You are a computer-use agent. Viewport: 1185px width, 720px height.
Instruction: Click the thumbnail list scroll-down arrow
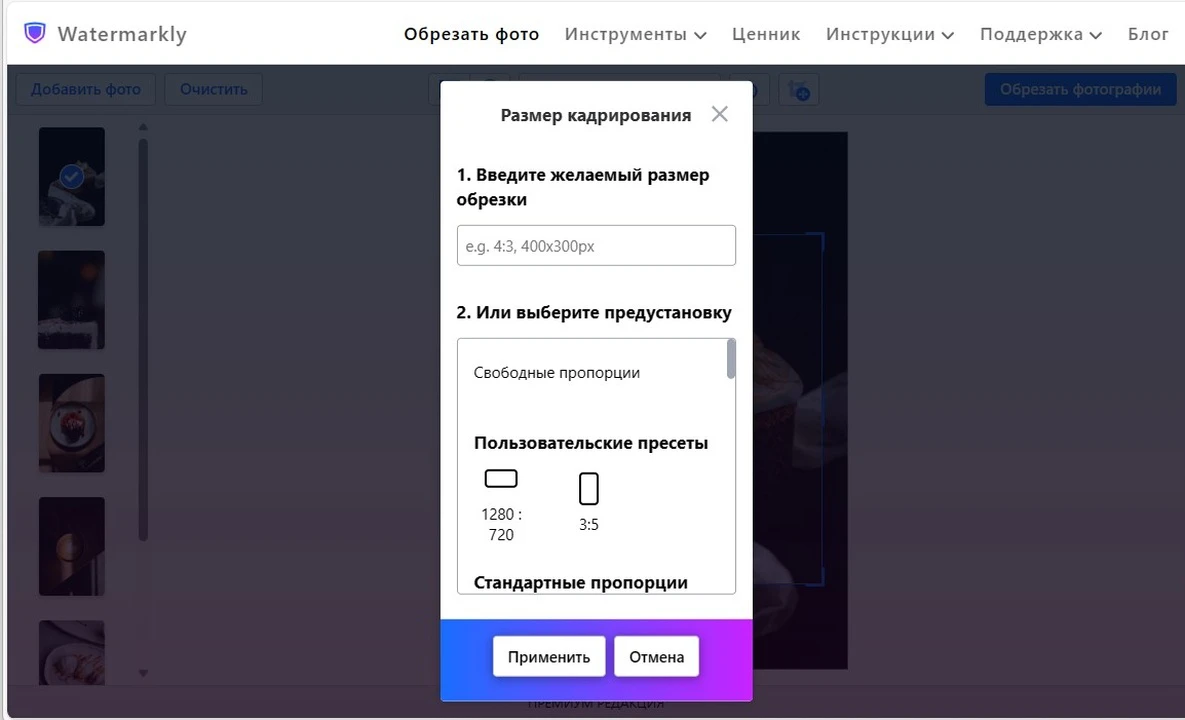[x=143, y=674]
